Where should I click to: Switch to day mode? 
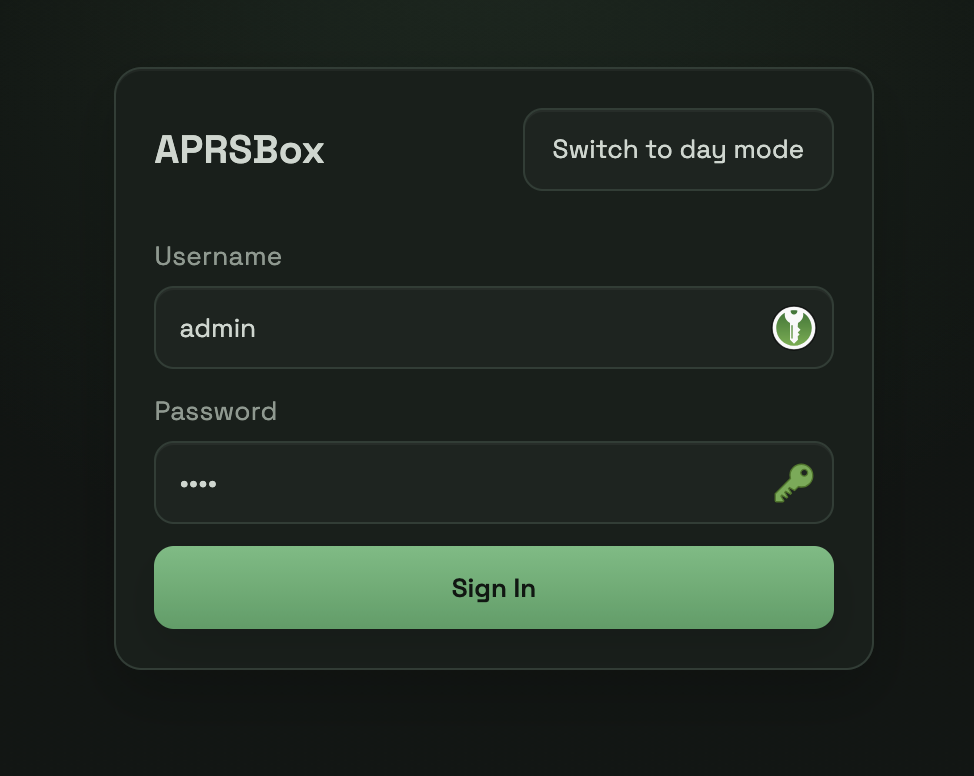click(678, 150)
